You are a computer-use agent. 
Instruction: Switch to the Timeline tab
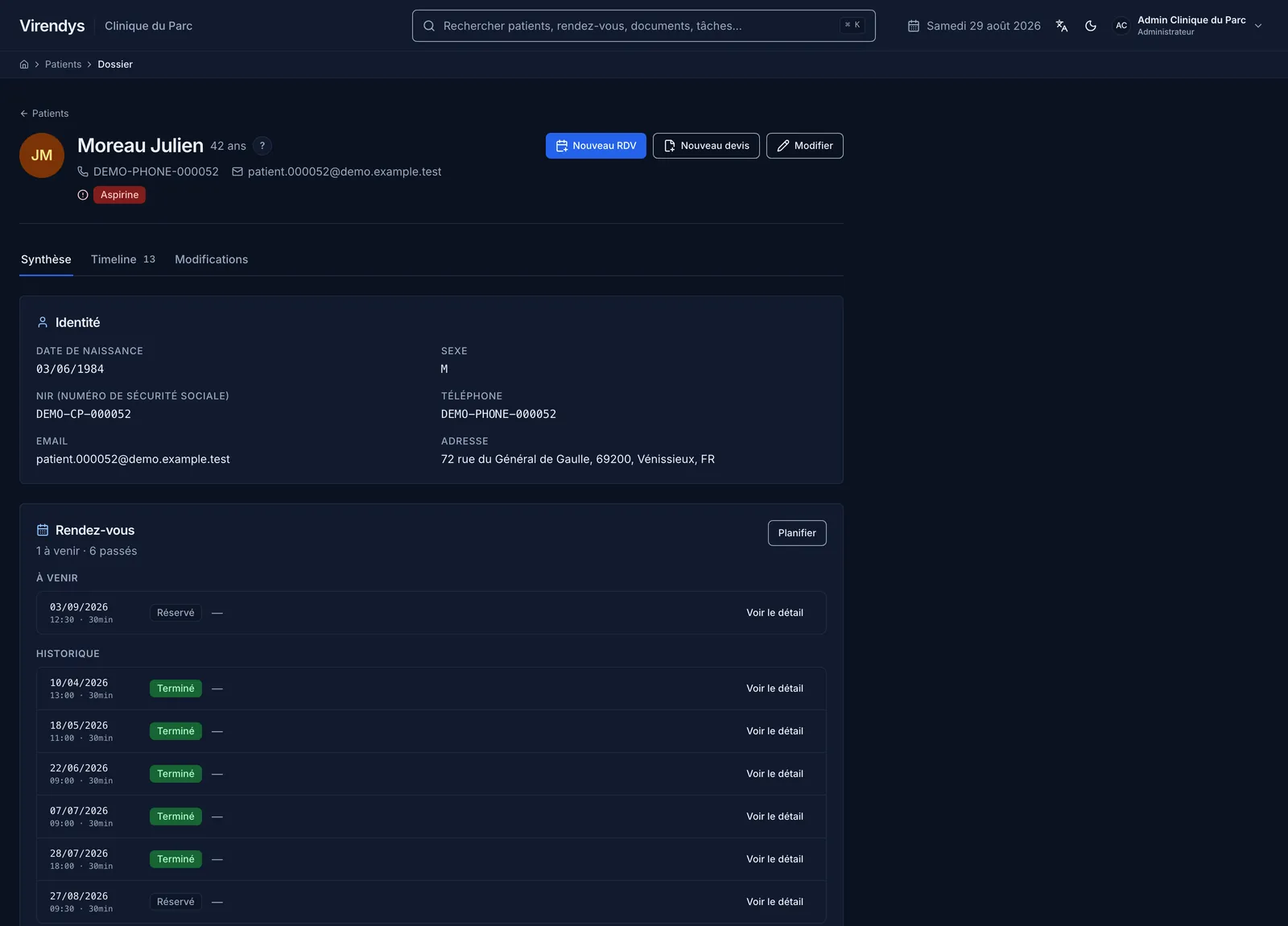click(x=123, y=259)
